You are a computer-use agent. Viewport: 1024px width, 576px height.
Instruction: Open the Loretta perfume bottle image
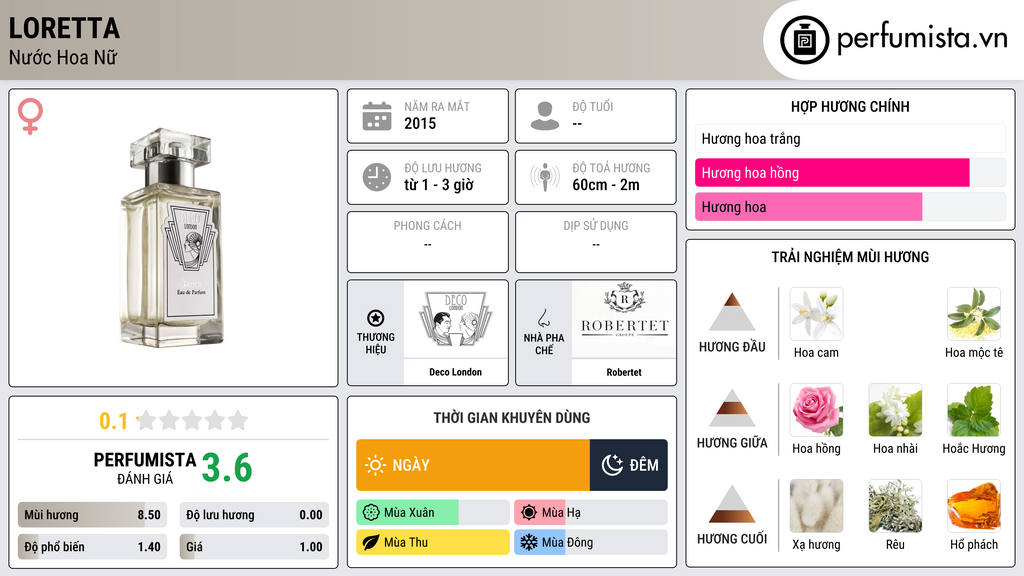(x=173, y=238)
